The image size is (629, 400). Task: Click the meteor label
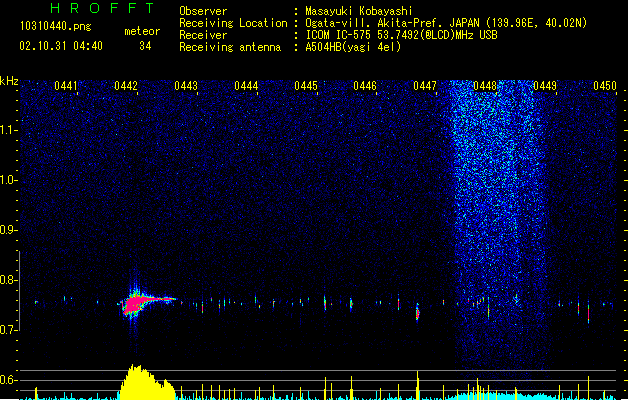click(x=142, y=31)
